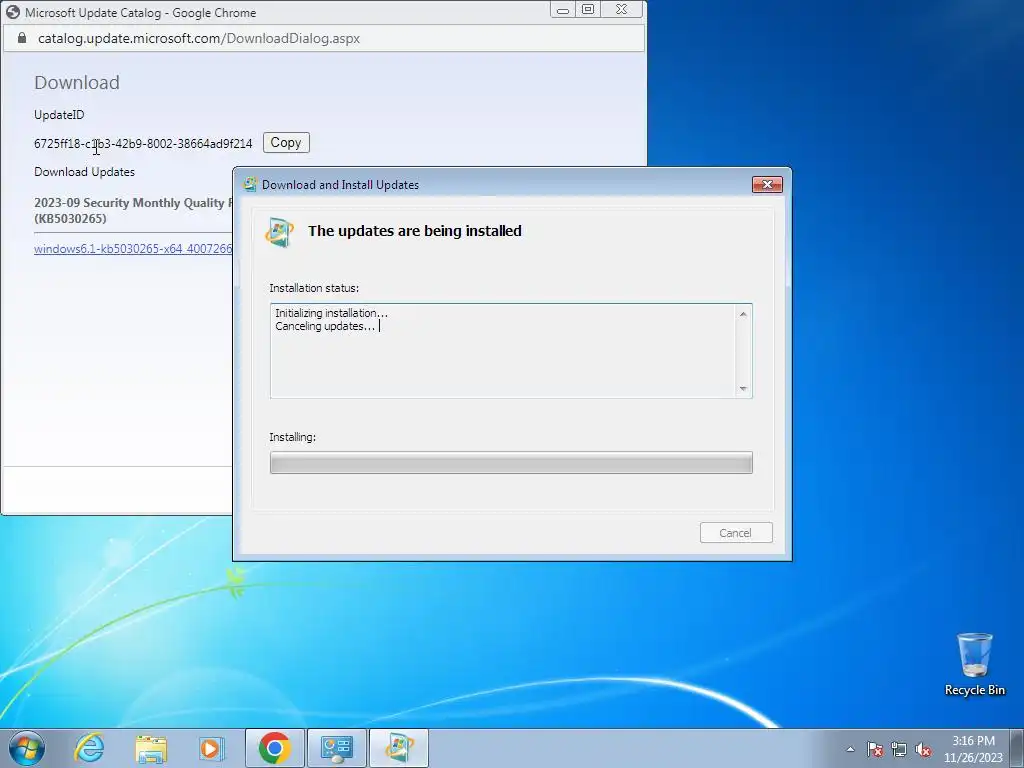The width and height of the screenshot is (1024, 768).
Task: Click the lock icon in Chrome address bar
Action: [22, 38]
